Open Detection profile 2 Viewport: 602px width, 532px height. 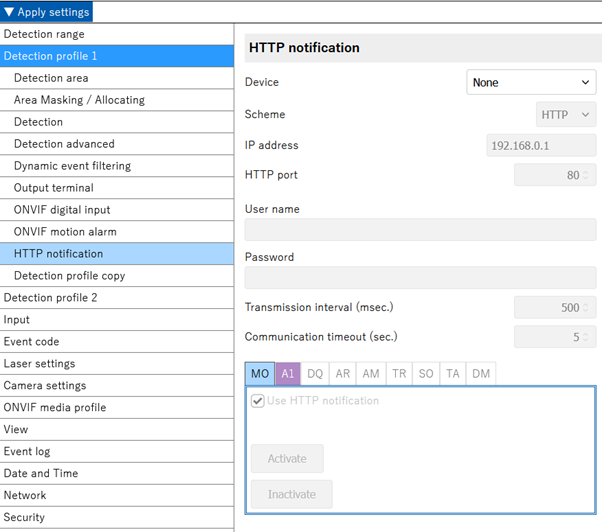click(x=51, y=298)
